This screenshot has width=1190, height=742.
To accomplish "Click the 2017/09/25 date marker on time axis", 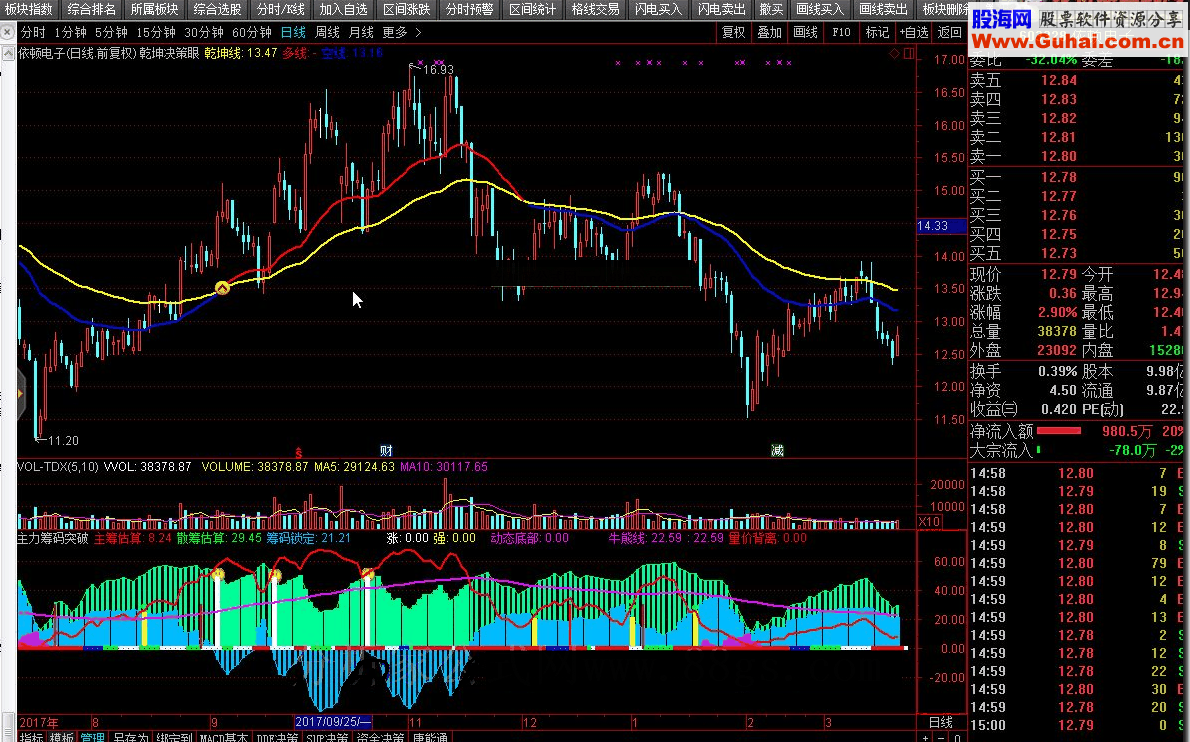I will pos(332,722).
